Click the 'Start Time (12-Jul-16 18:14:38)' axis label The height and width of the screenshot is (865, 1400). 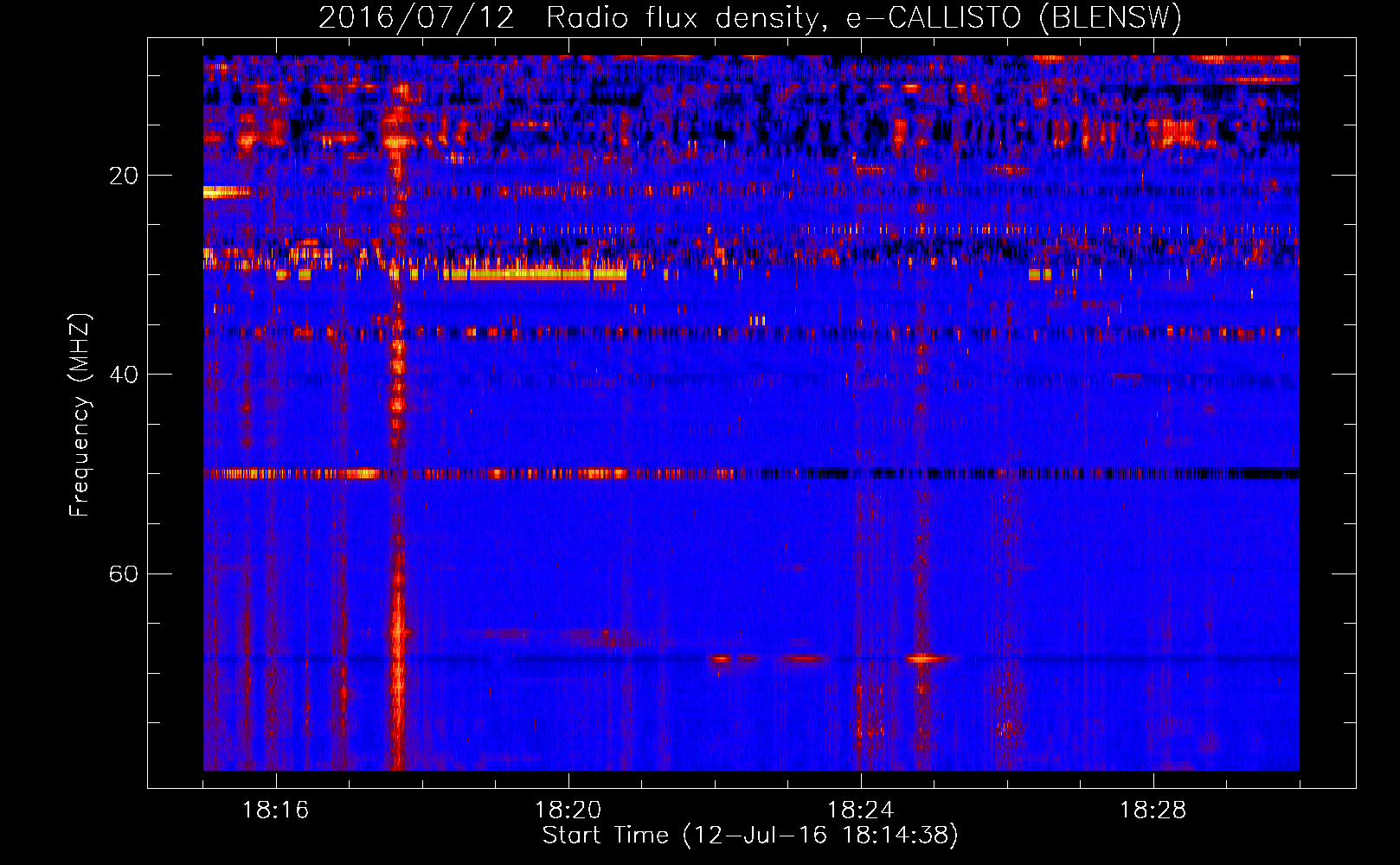750,836
